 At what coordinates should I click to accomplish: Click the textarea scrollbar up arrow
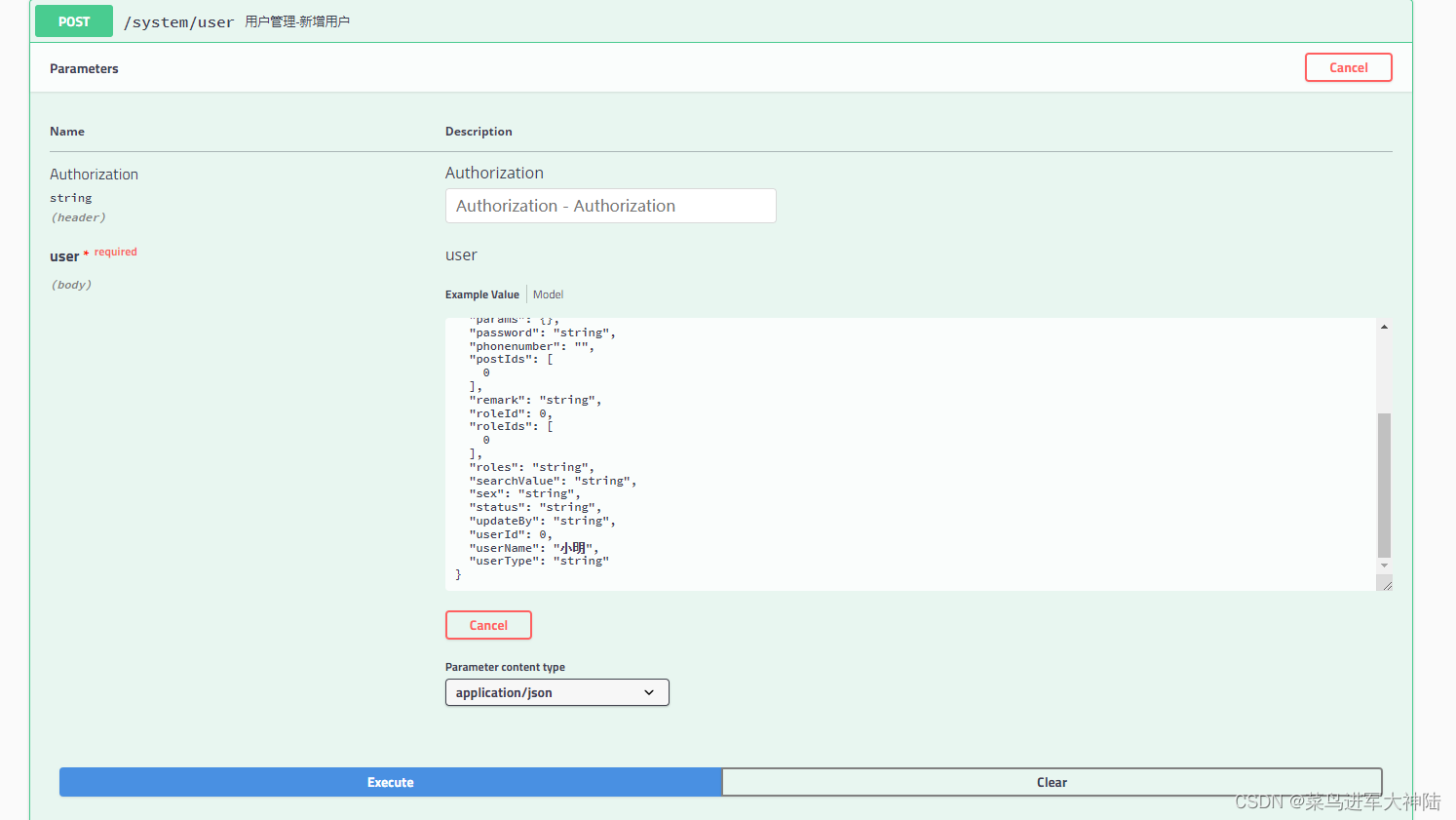tap(1384, 327)
